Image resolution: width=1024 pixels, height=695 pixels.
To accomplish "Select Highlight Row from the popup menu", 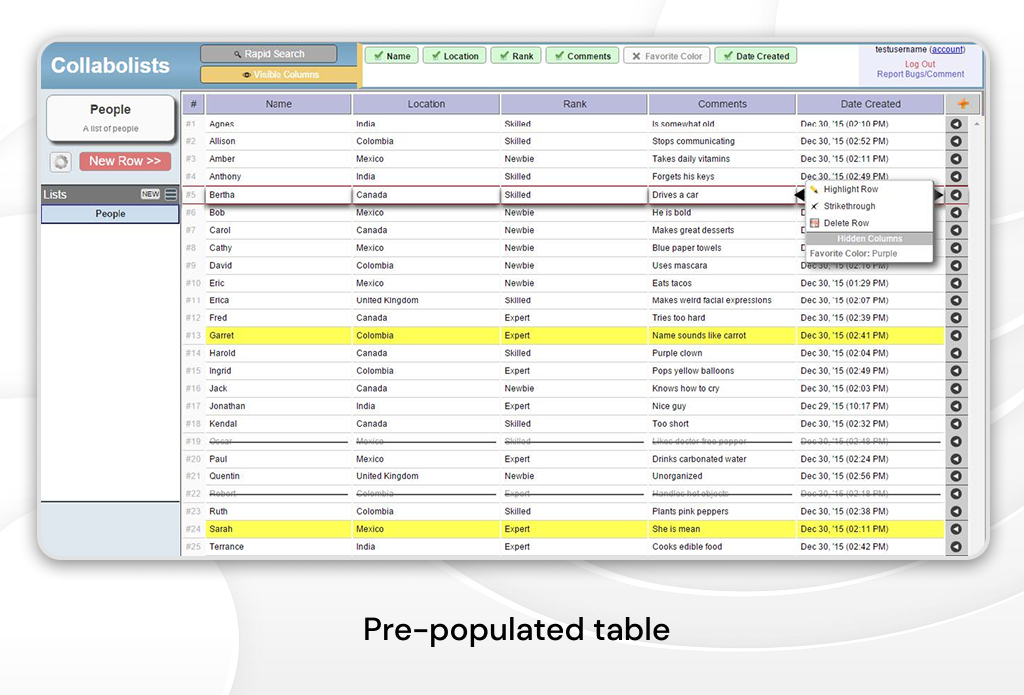I will tap(850, 189).
